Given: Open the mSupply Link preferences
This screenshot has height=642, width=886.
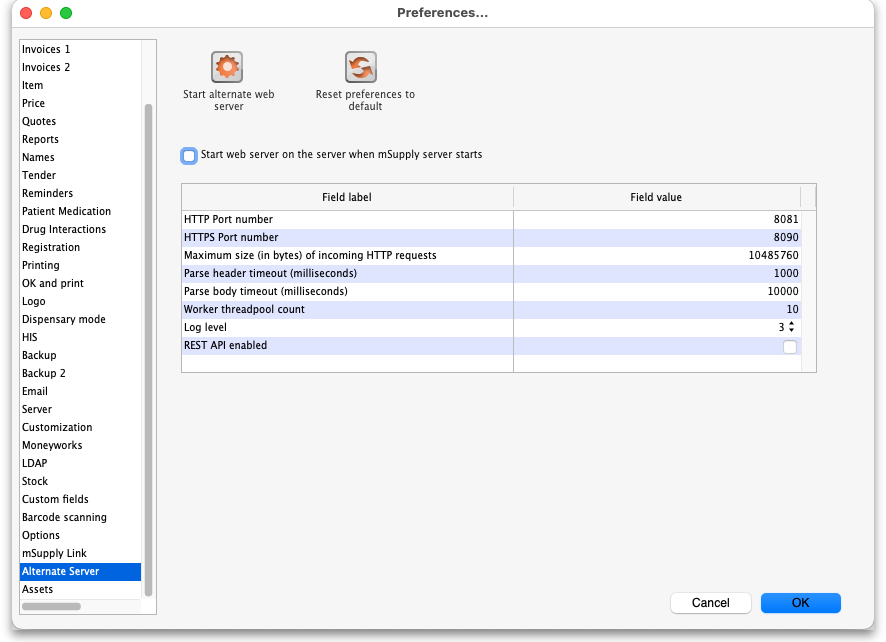Looking at the screenshot, I should pyautogui.click(x=54, y=553).
